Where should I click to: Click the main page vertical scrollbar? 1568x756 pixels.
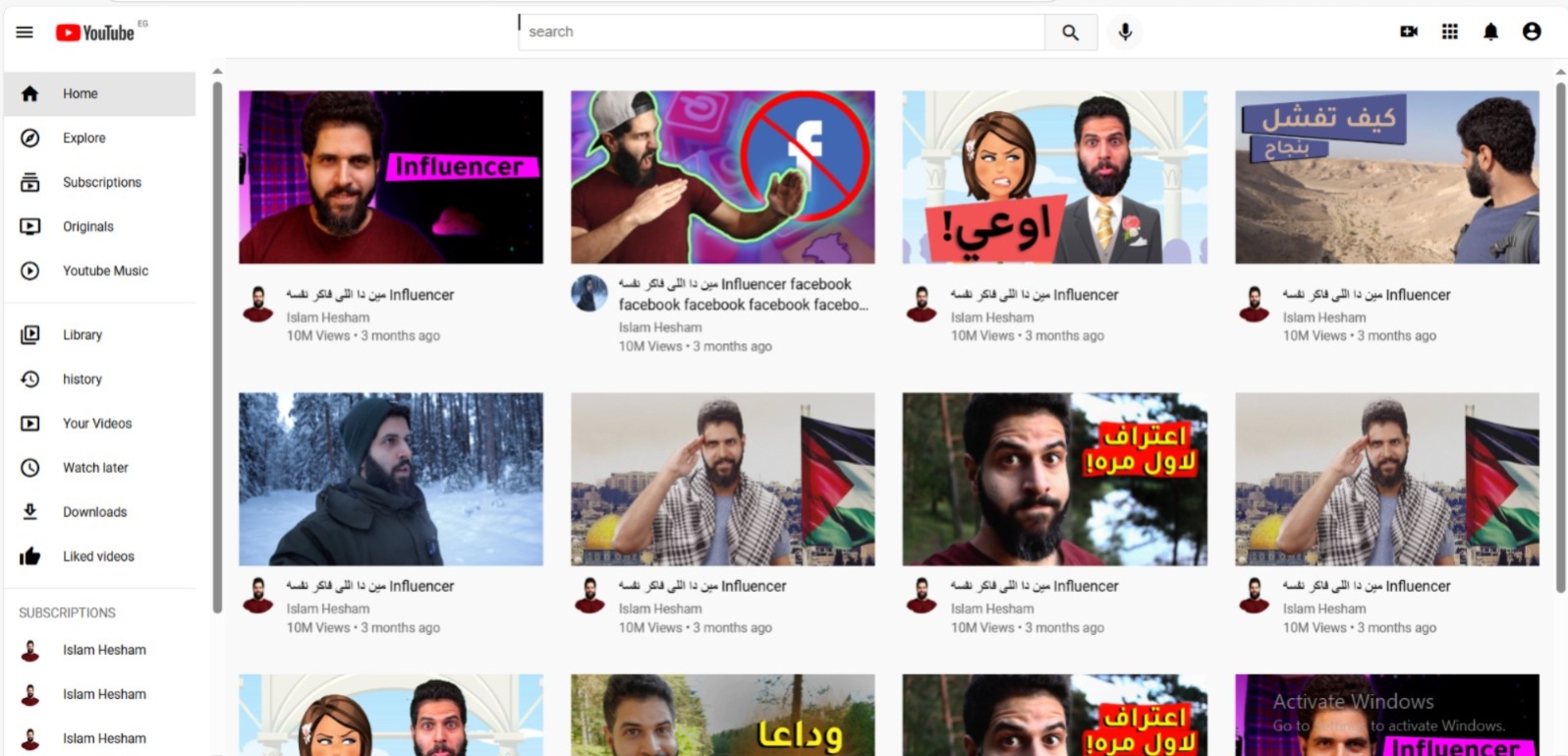point(1560,334)
